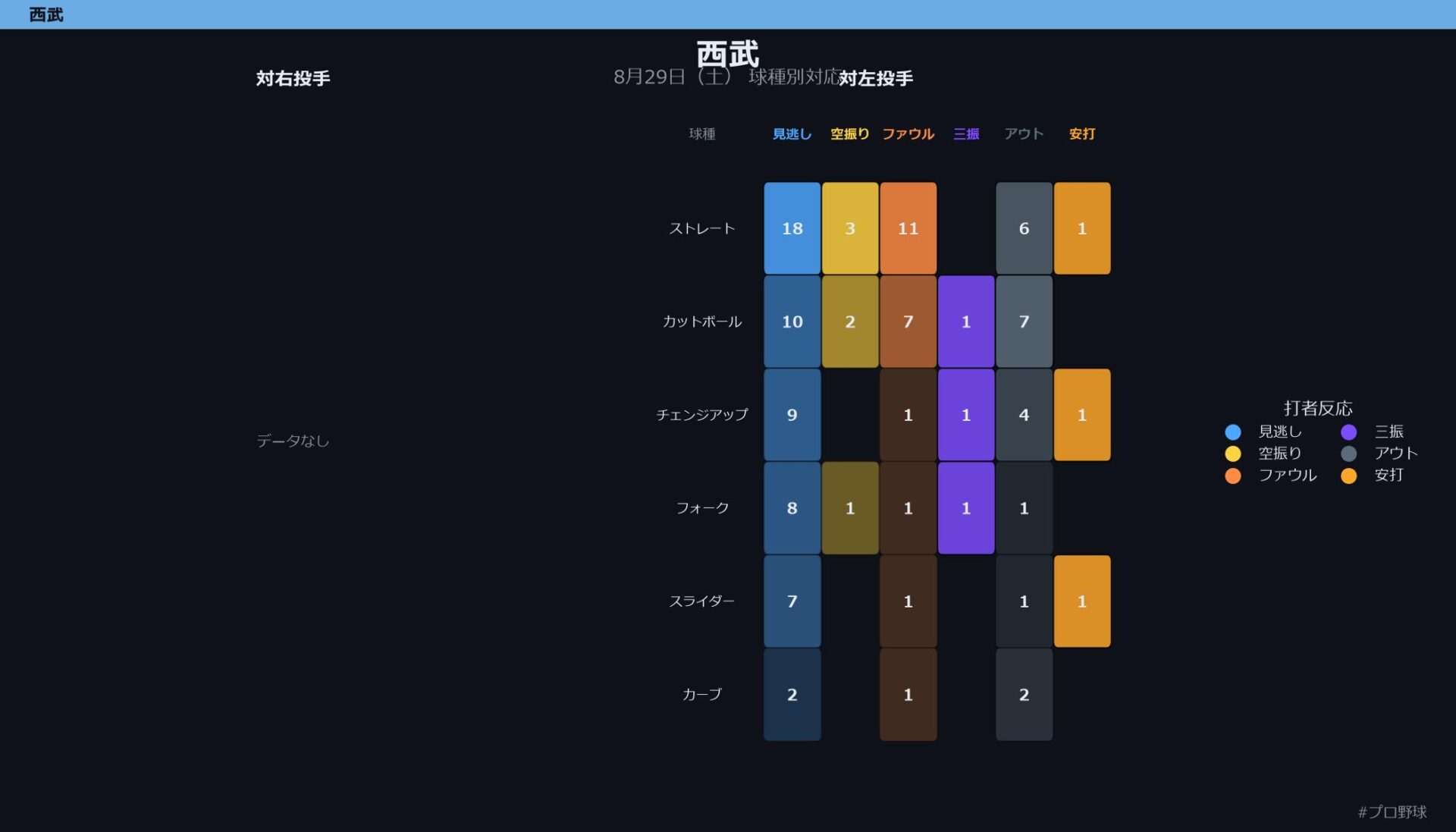Click the ストレート 安打 cell showing 1

pyautogui.click(x=1082, y=228)
